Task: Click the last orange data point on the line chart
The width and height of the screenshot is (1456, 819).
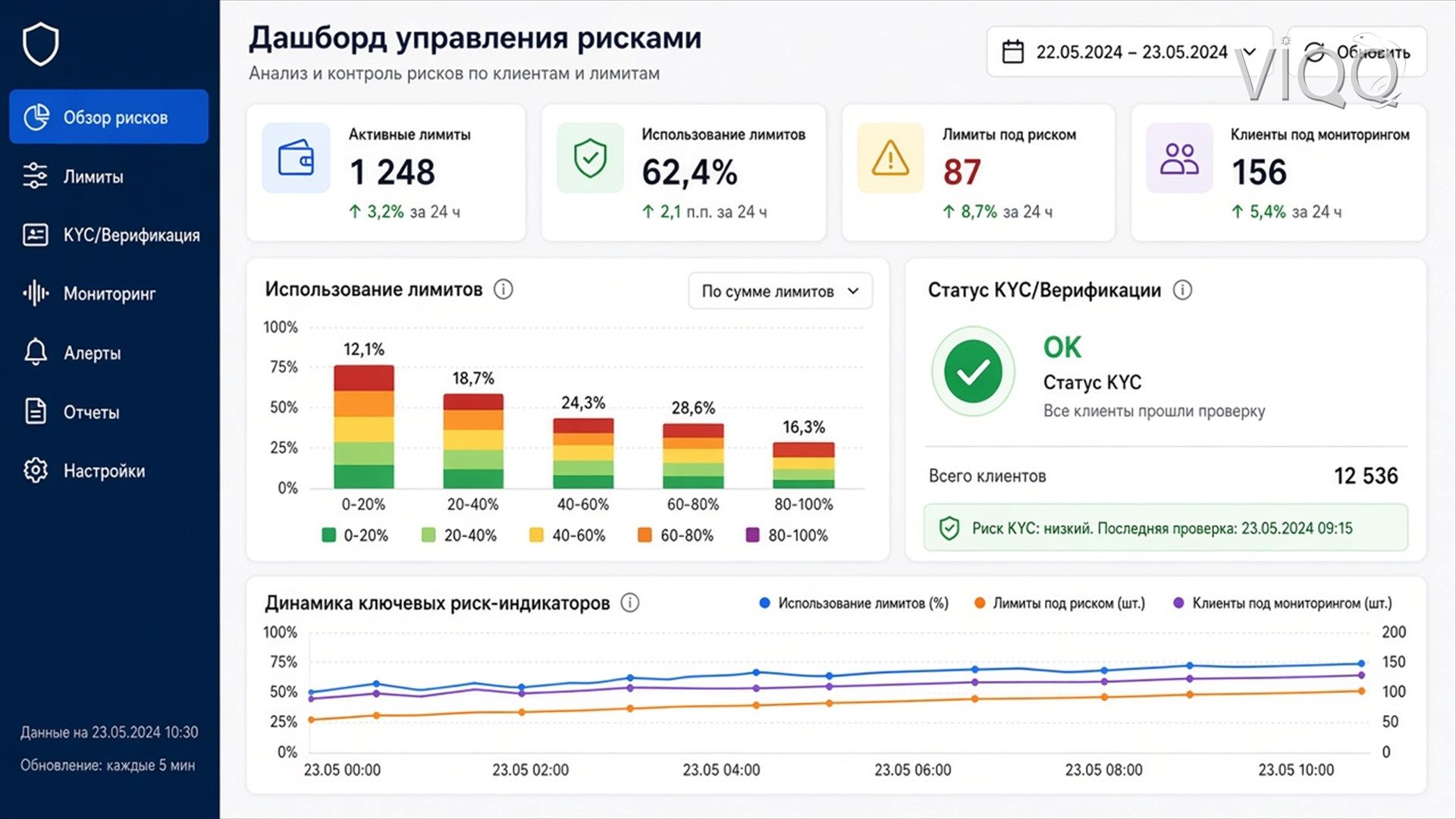Action: tap(1362, 691)
